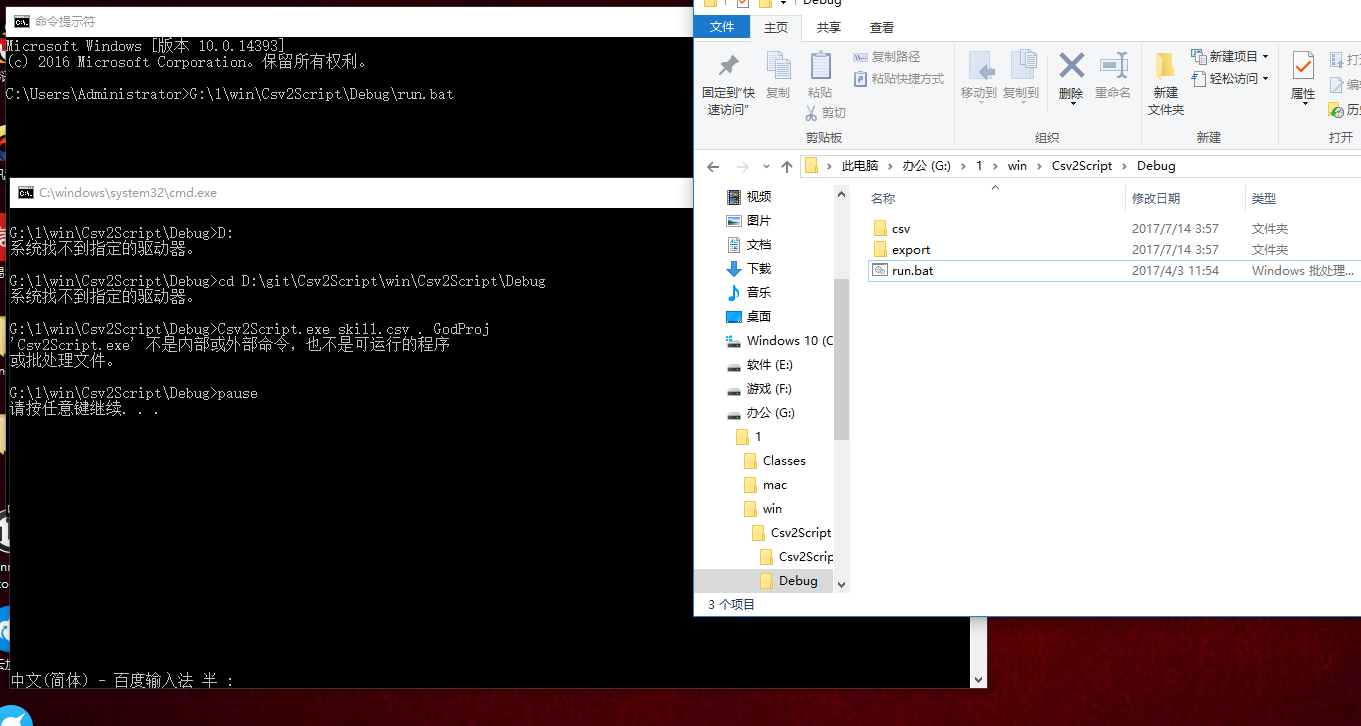Open 图片 in navigation pane
Viewport: 1361px width, 726px height.
click(759, 220)
